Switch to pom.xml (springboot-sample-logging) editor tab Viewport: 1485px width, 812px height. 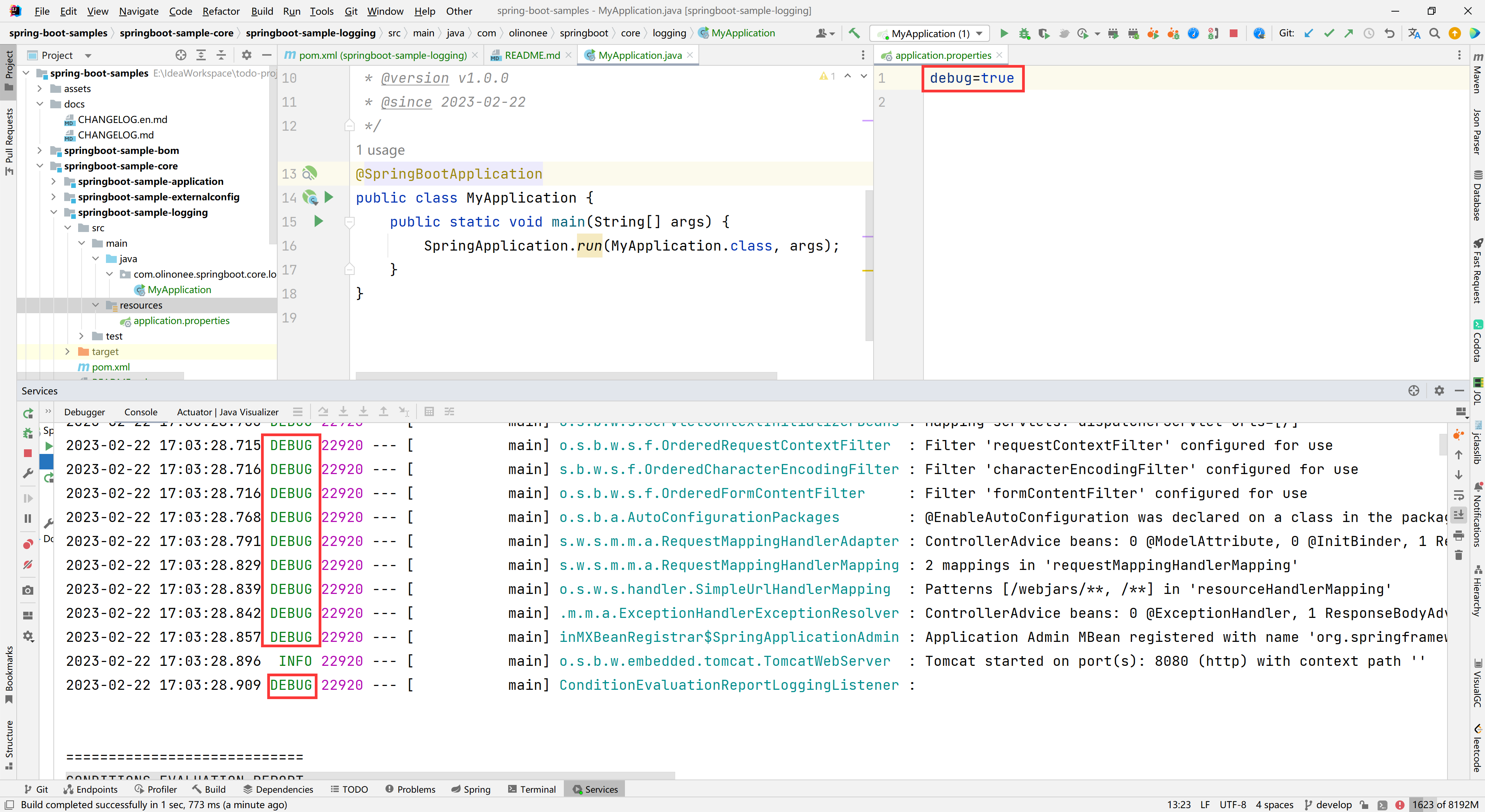(381, 55)
